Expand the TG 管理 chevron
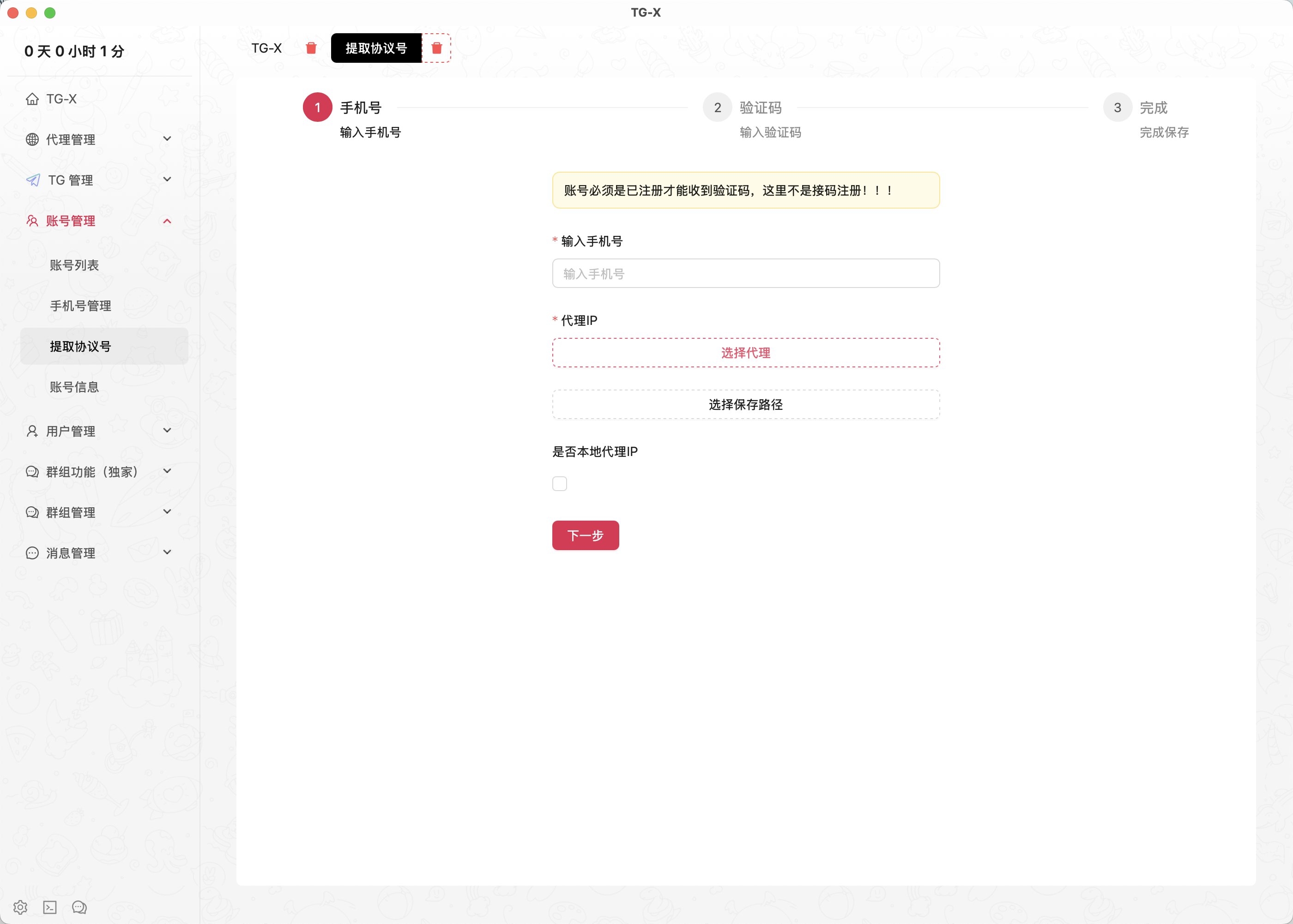This screenshot has height=924, width=1293. tap(167, 179)
